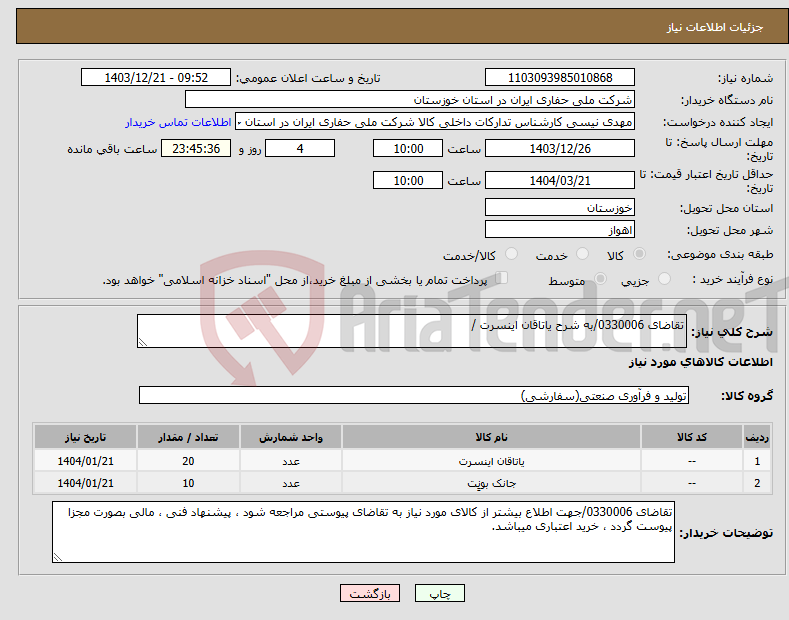The height and width of the screenshot is (620, 789).
Task: Click the توضیحات خریدار text area
Action: [x=363, y=532]
